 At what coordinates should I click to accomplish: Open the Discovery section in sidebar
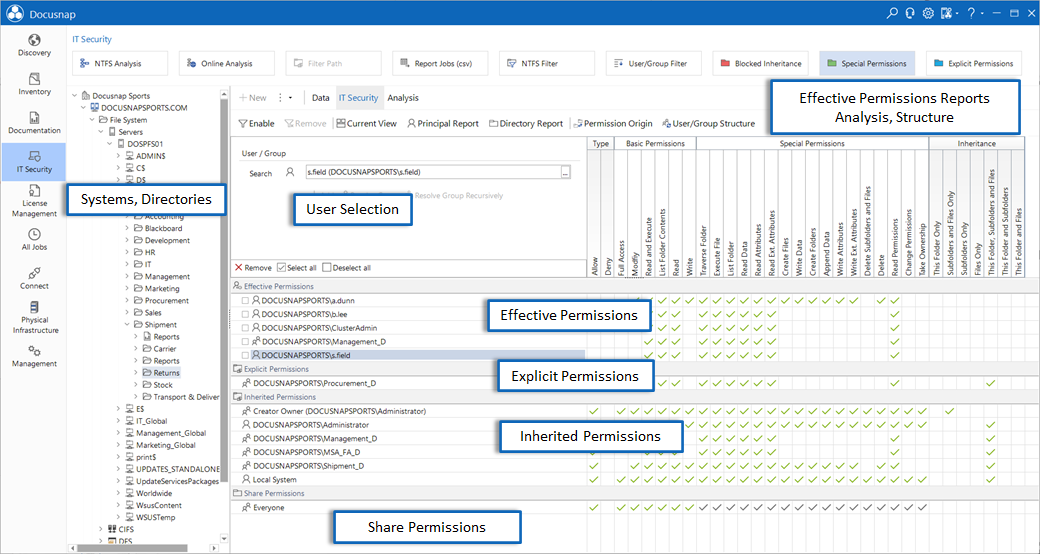[x=34, y=46]
